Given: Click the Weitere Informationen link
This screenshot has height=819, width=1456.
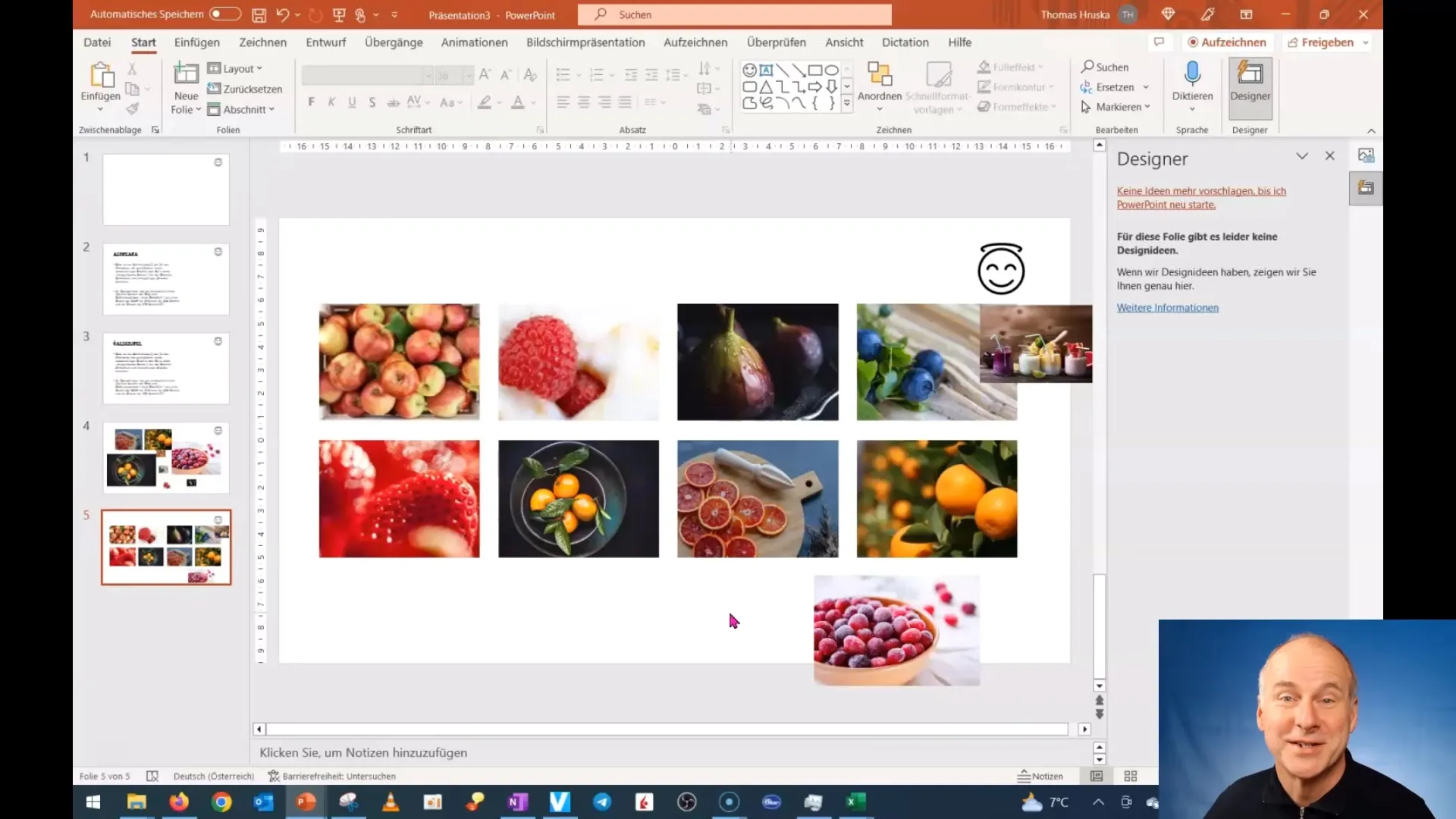Looking at the screenshot, I should point(1168,308).
